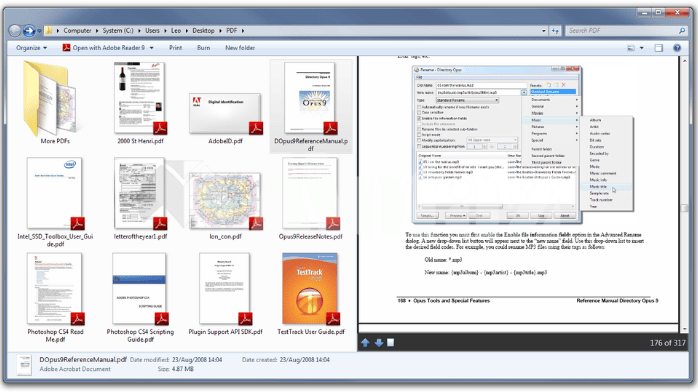
Task: Toggle the preview pane button
Action: [x=658, y=48]
